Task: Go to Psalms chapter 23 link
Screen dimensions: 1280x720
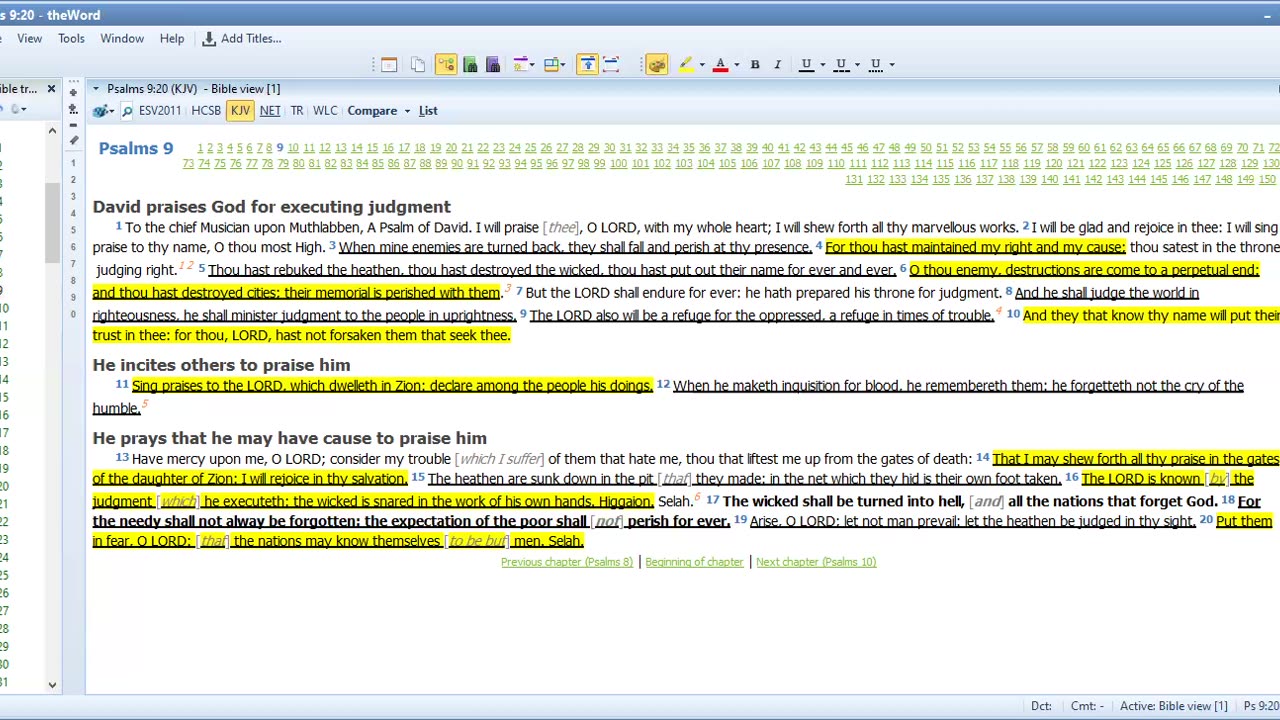Action: [499, 148]
